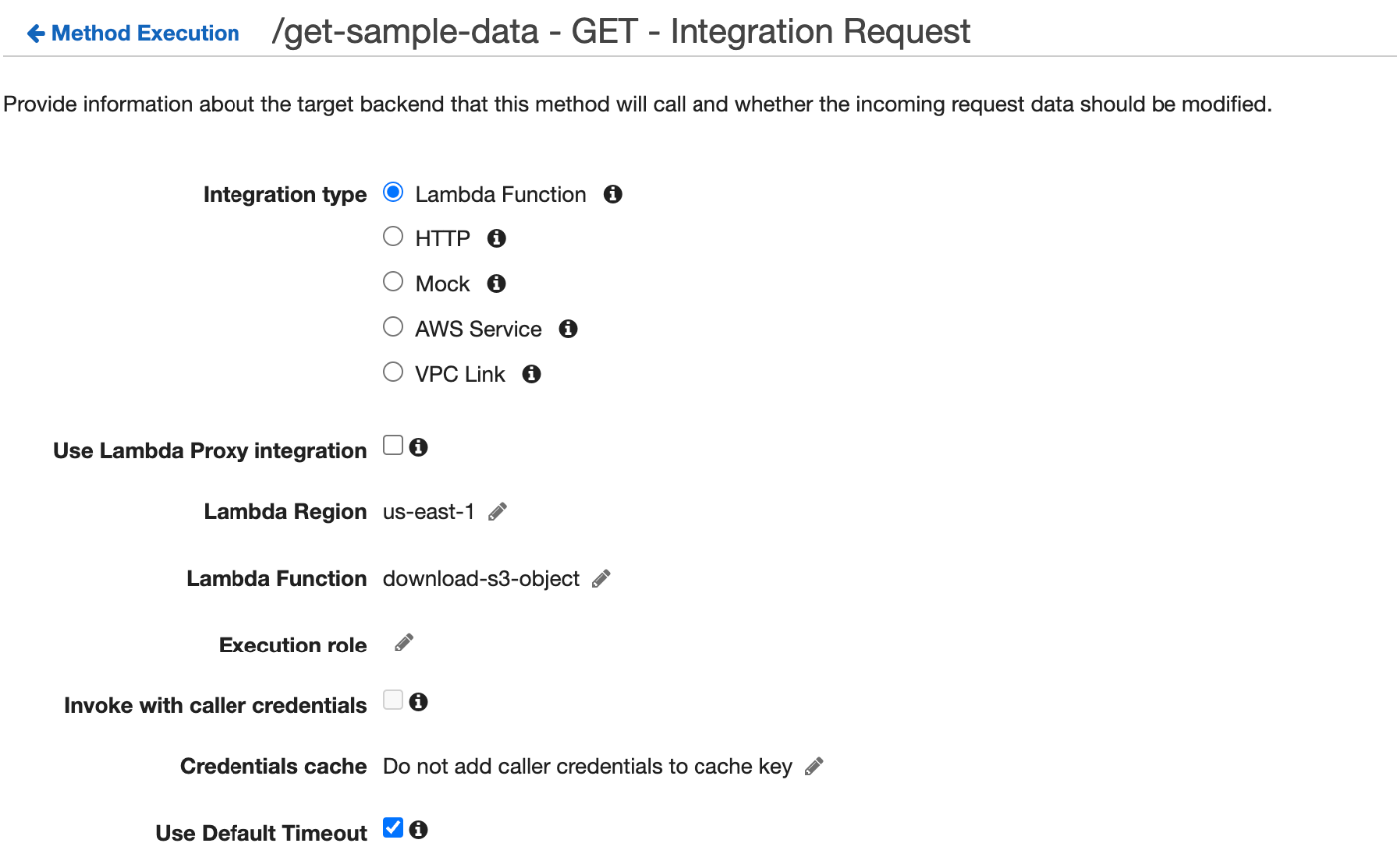Enable Use Lambda Proxy integration checkbox
Screen dimensions: 1397x868
point(393,446)
